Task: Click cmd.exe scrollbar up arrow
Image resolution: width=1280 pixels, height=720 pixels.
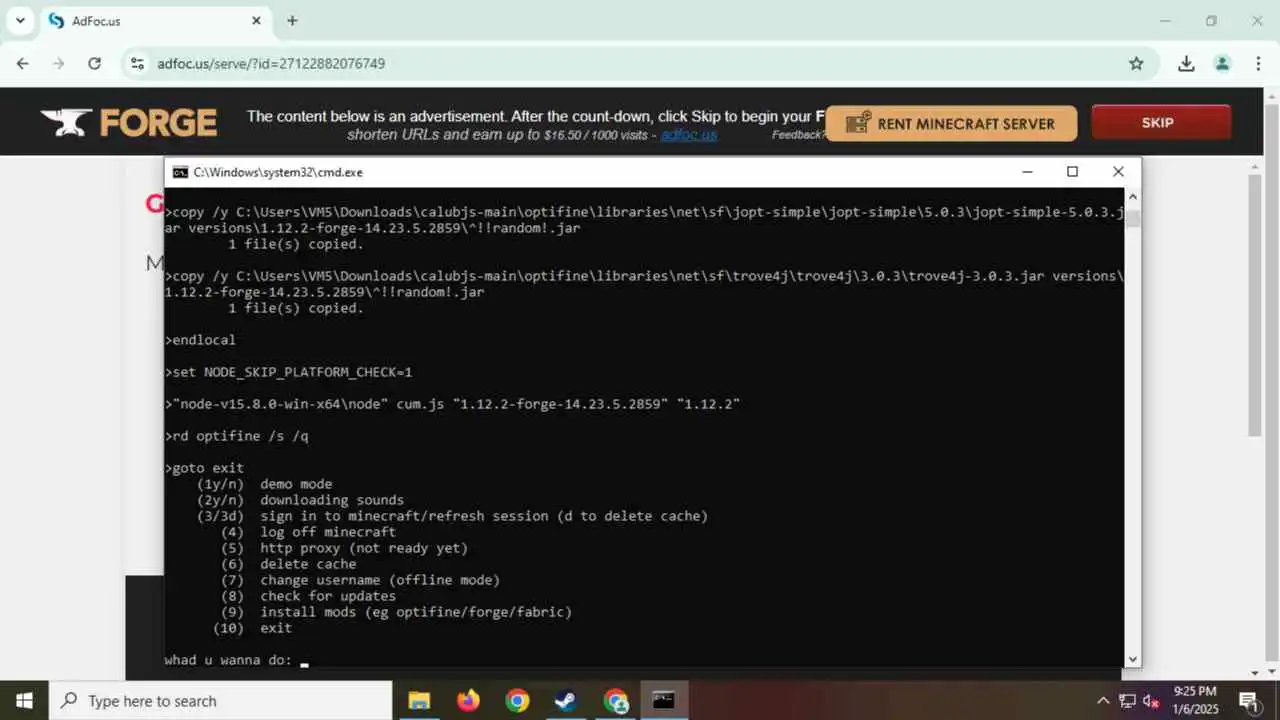Action: coord(1133,196)
